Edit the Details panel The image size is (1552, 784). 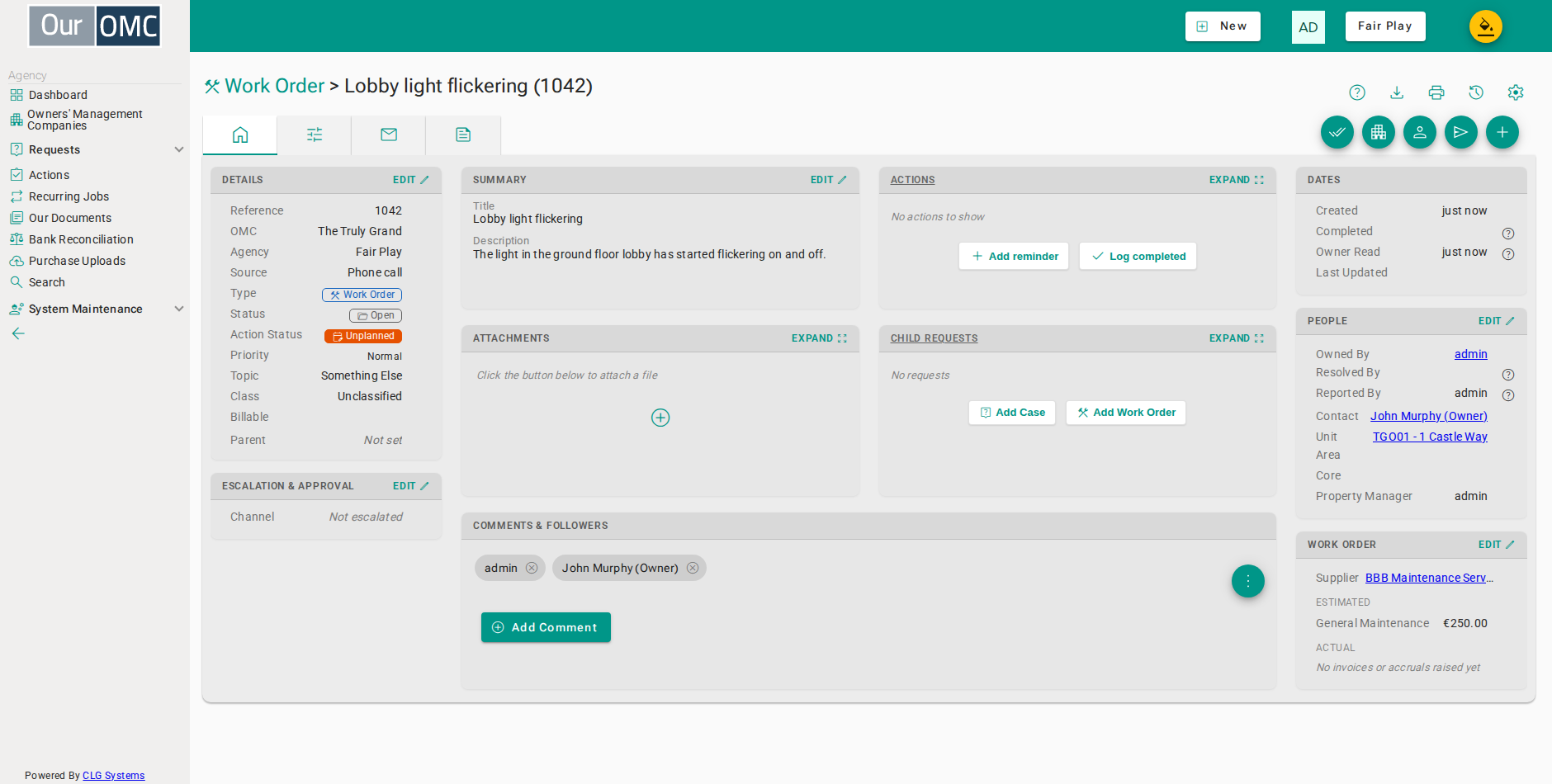click(410, 180)
